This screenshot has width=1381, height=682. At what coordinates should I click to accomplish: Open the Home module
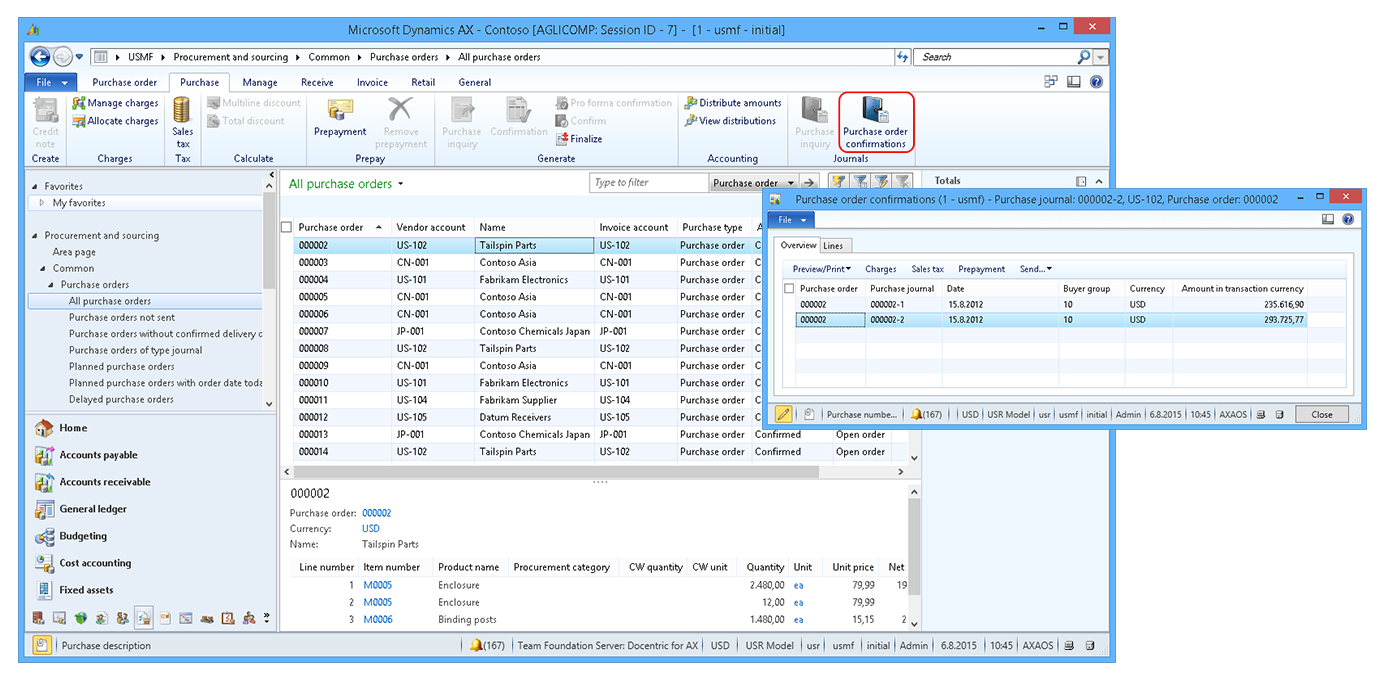[x=62, y=428]
